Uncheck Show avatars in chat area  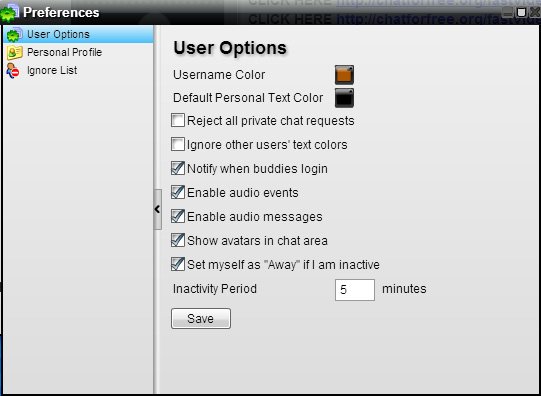coord(178,240)
